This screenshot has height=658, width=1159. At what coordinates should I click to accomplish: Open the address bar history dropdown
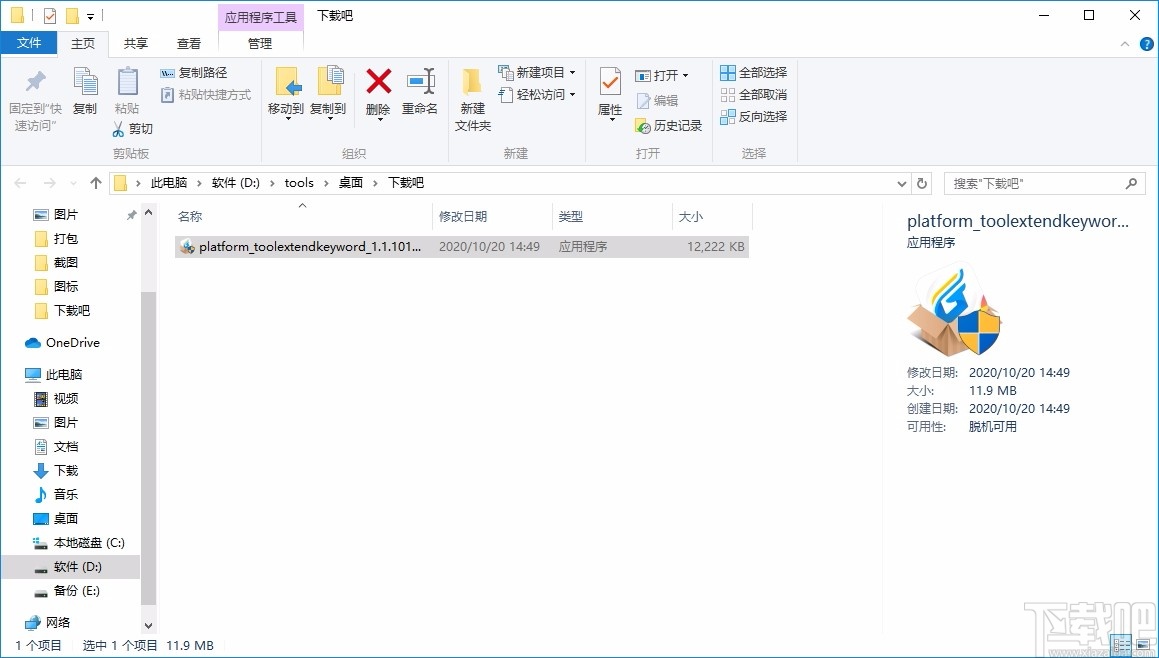tap(901, 183)
